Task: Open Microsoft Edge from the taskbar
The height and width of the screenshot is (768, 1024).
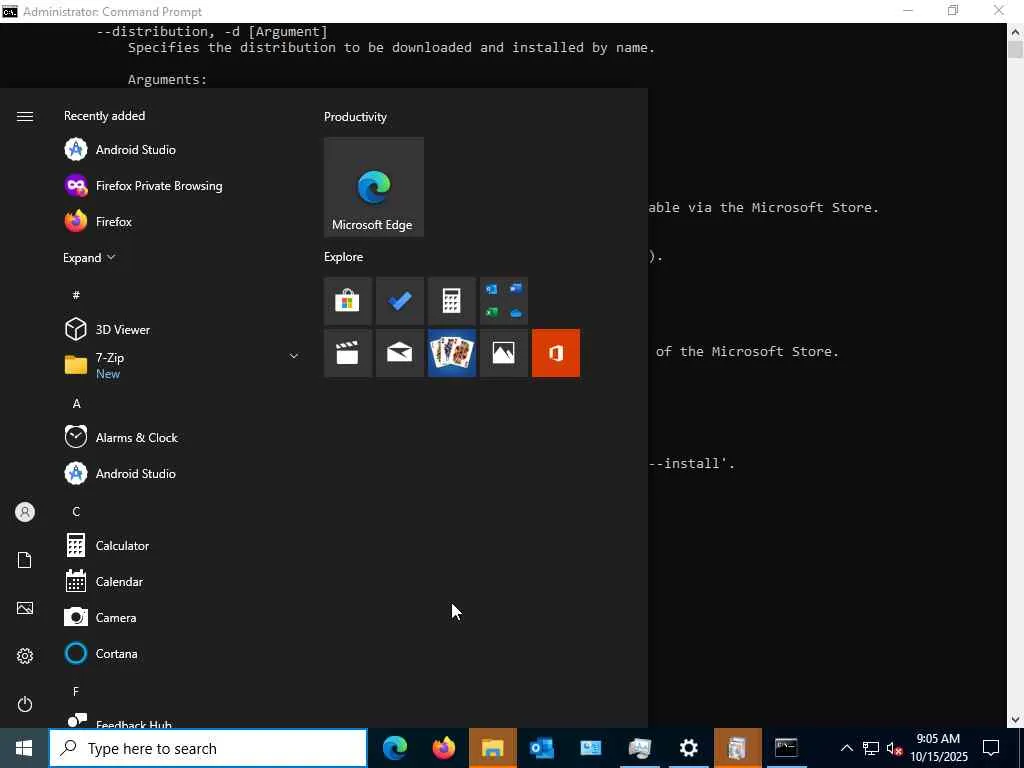Action: (x=395, y=748)
